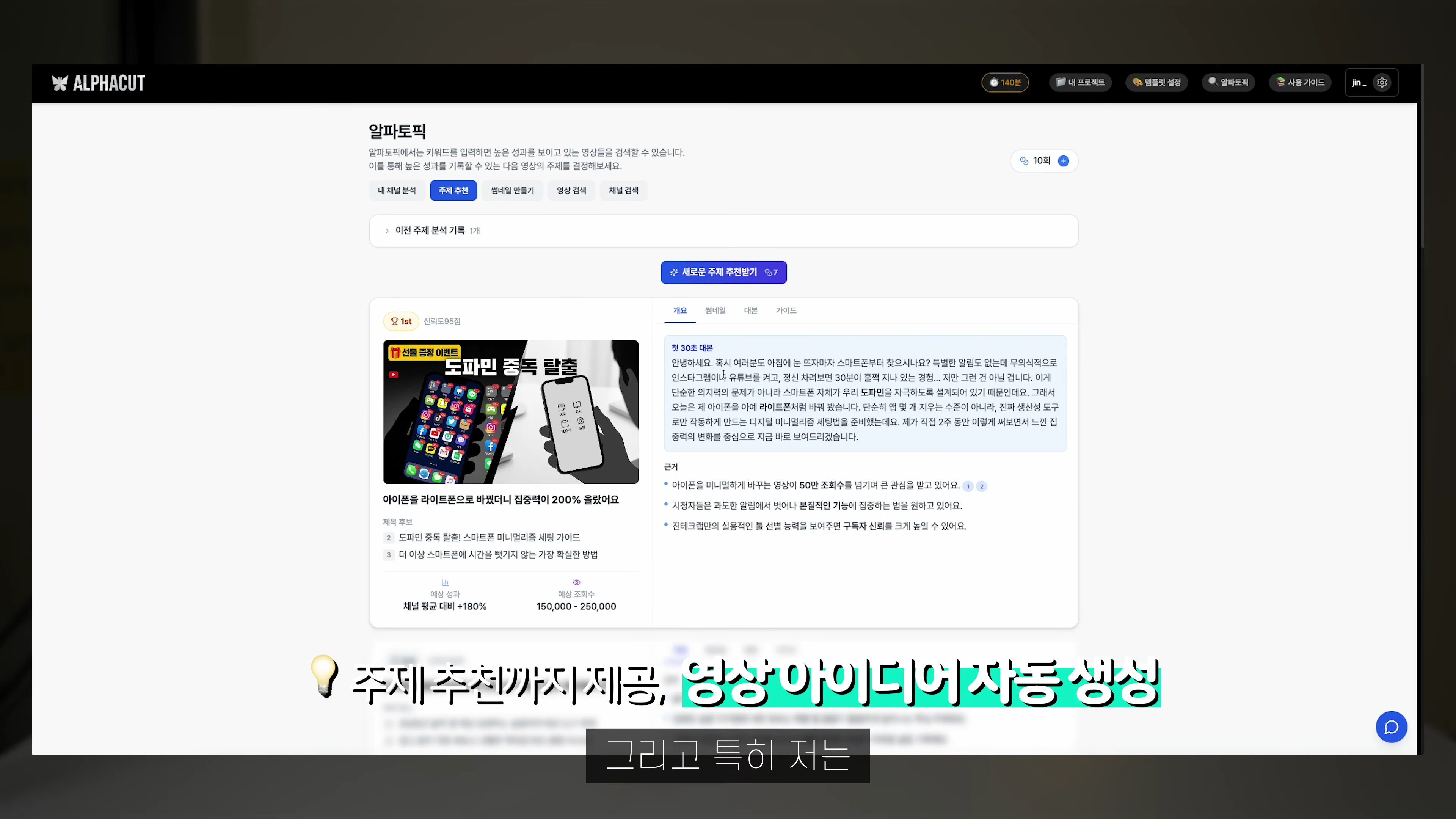This screenshot has width=1456, height=819.
Task: Switch to the 내 채널 분석 tab
Action: coord(397,190)
